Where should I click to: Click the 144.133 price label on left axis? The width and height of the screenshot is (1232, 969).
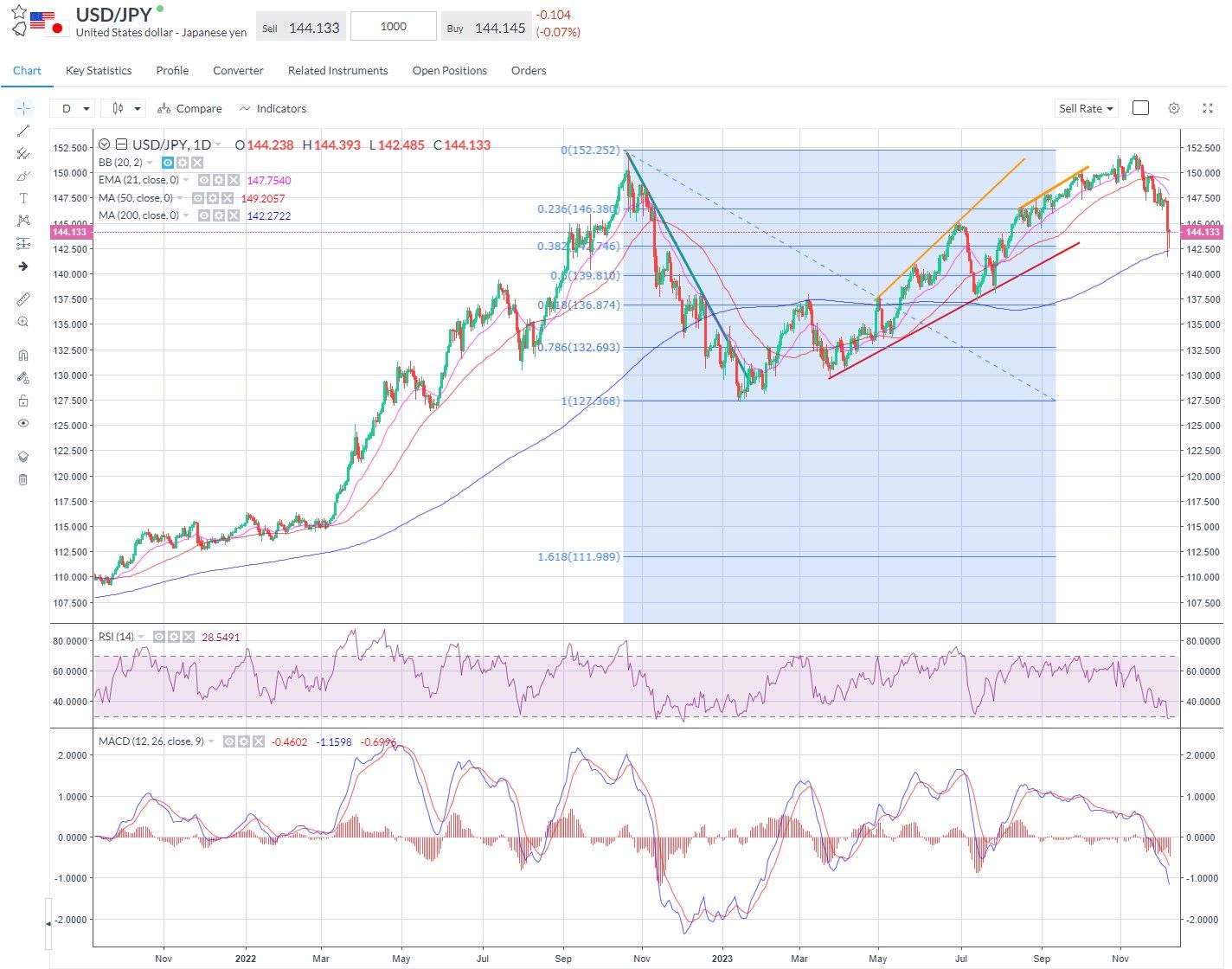pos(70,232)
